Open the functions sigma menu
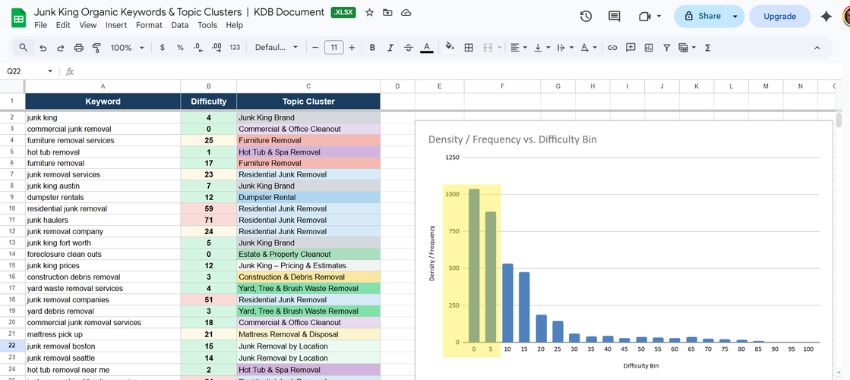The height and width of the screenshot is (380, 850). pos(707,48)
